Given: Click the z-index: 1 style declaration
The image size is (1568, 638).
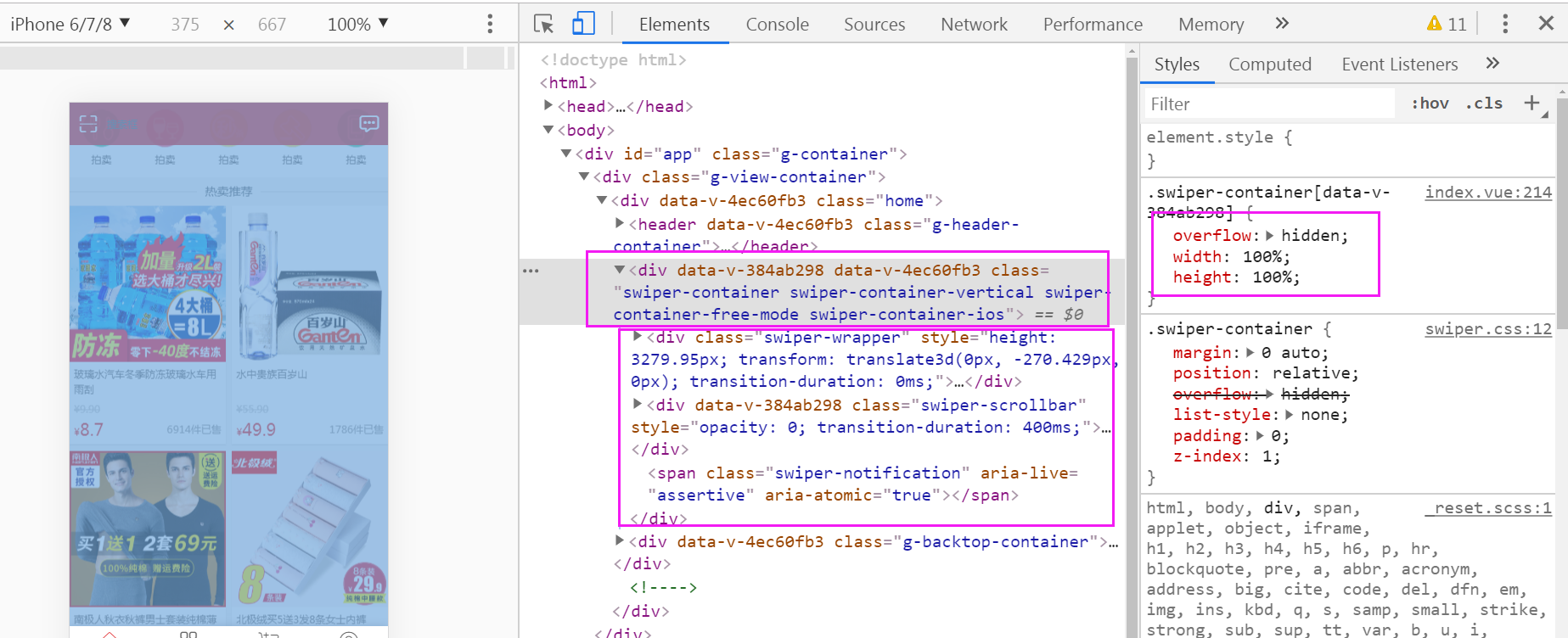Looking at the screenshot, I should [1227, 456].
